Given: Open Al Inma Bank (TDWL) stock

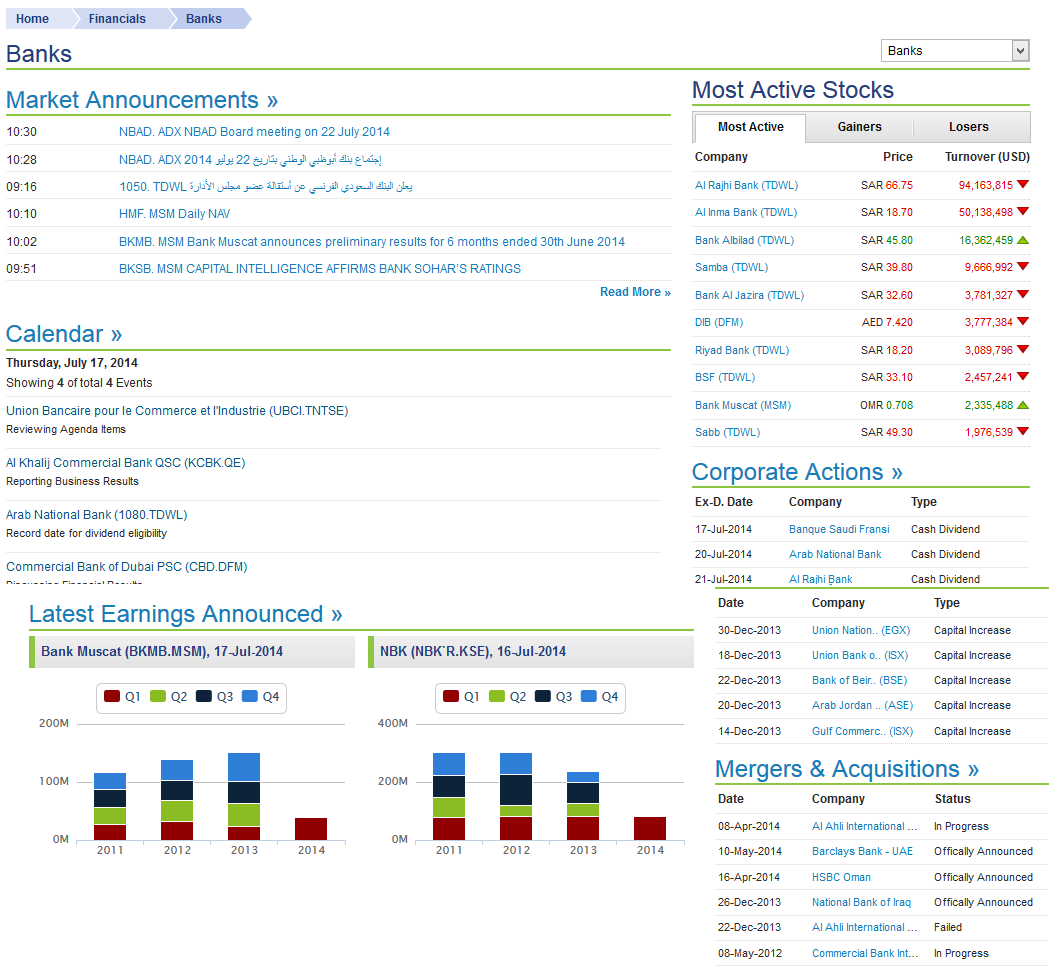Looking at the screenshot, I should pos(746,213).
